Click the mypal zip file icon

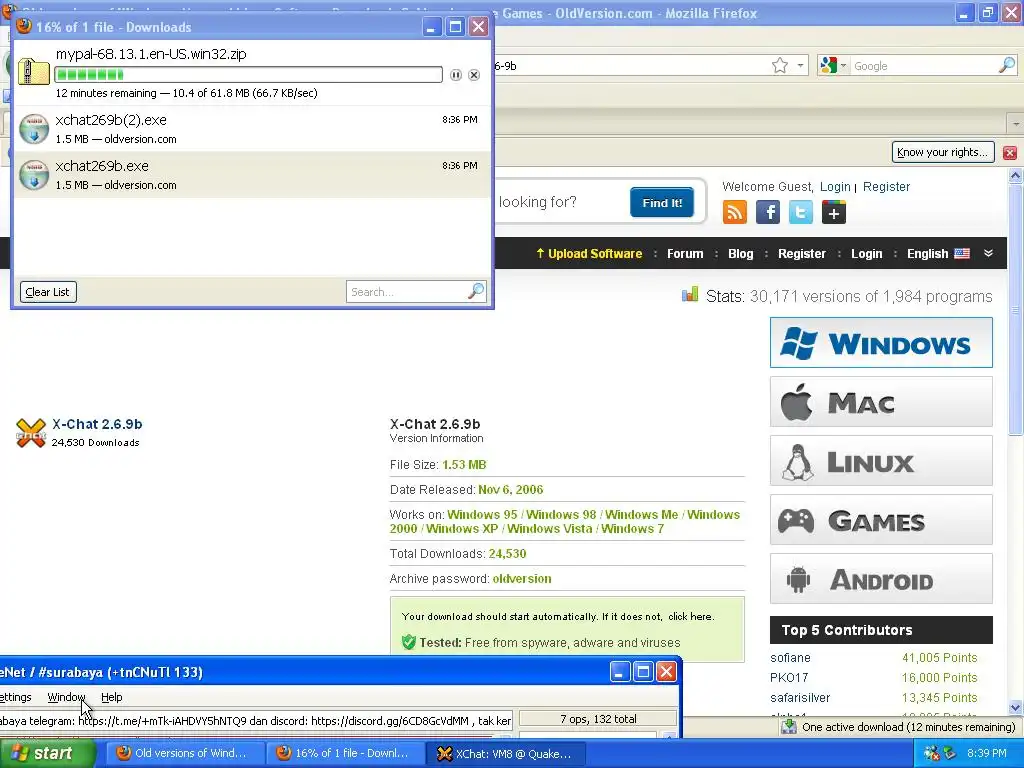(33, 71)
